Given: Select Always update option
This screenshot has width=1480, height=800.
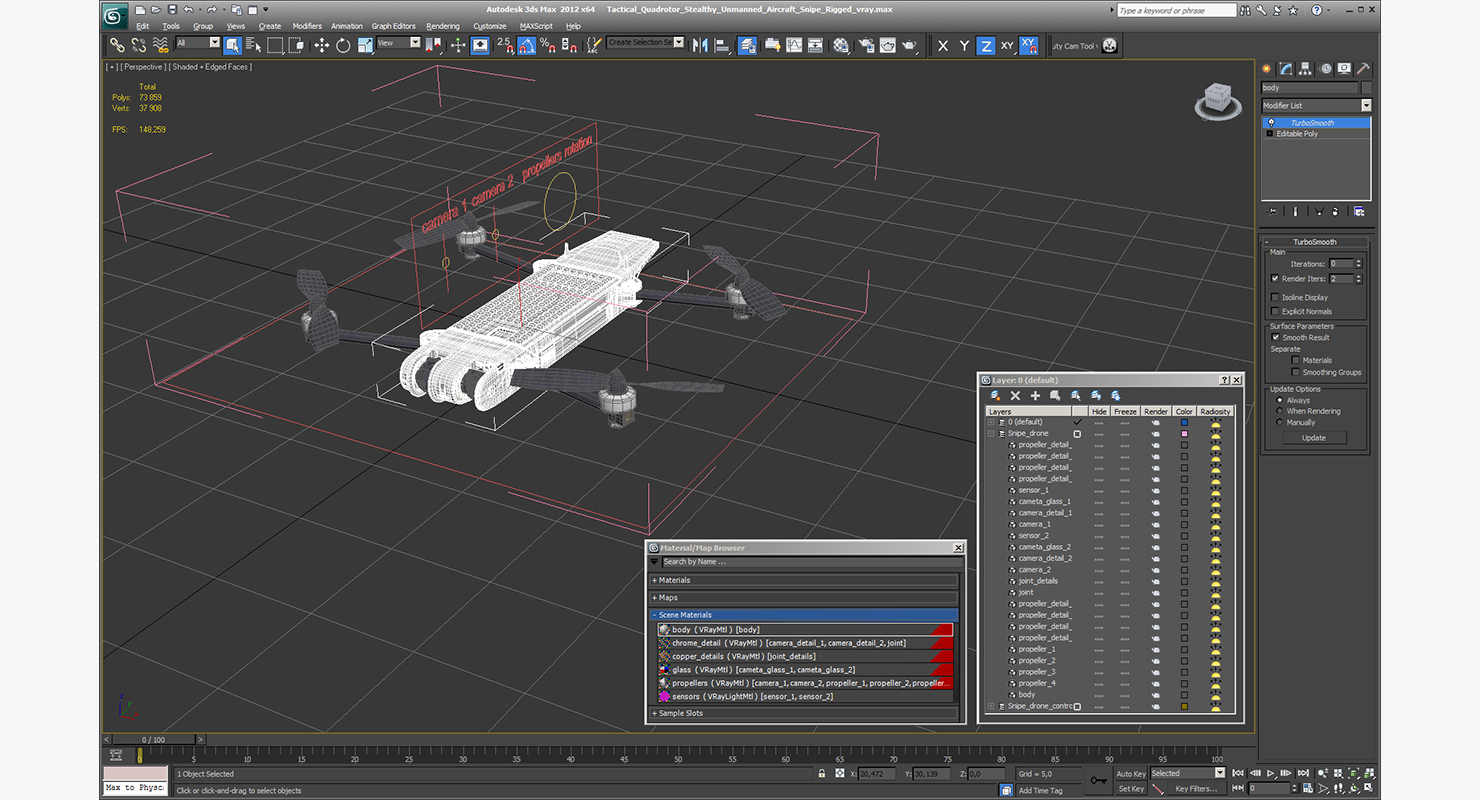Looking at the screenshot, I should click(1279, 400).
